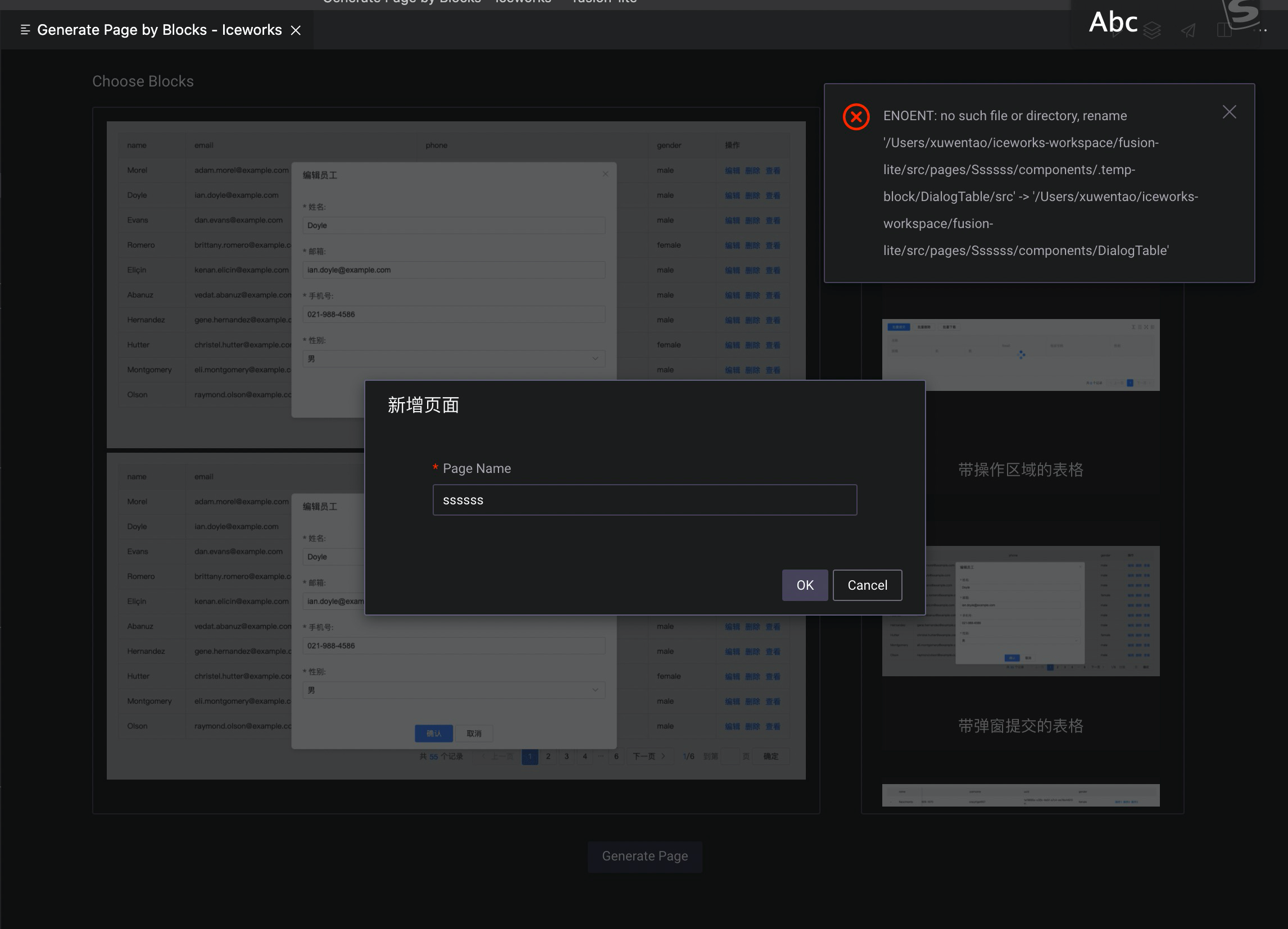
Task: Click the paper plane send icon
Action: pos(1189,31)
